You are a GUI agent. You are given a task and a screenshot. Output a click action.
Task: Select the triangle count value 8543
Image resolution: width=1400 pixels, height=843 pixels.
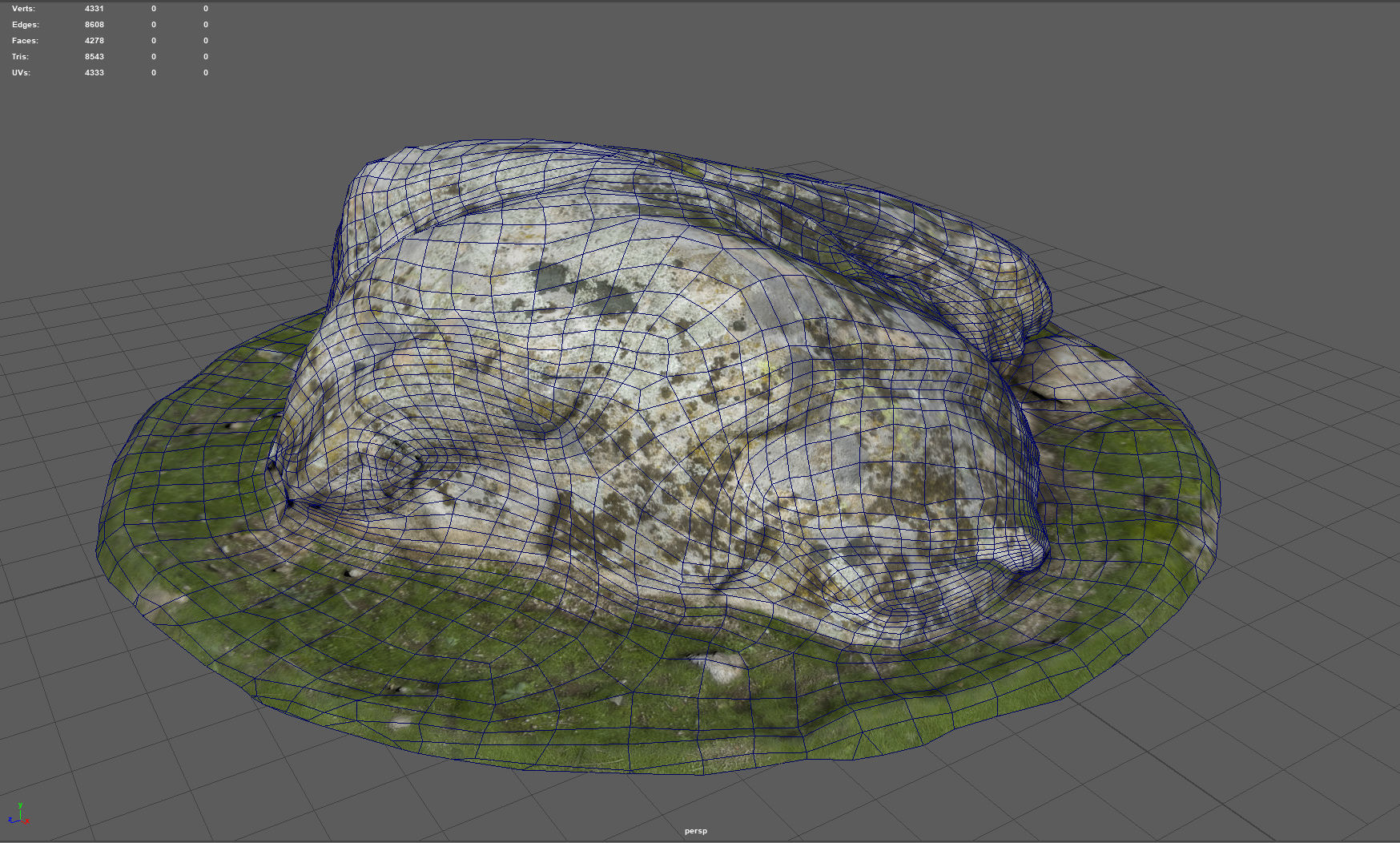pos(95,57)
